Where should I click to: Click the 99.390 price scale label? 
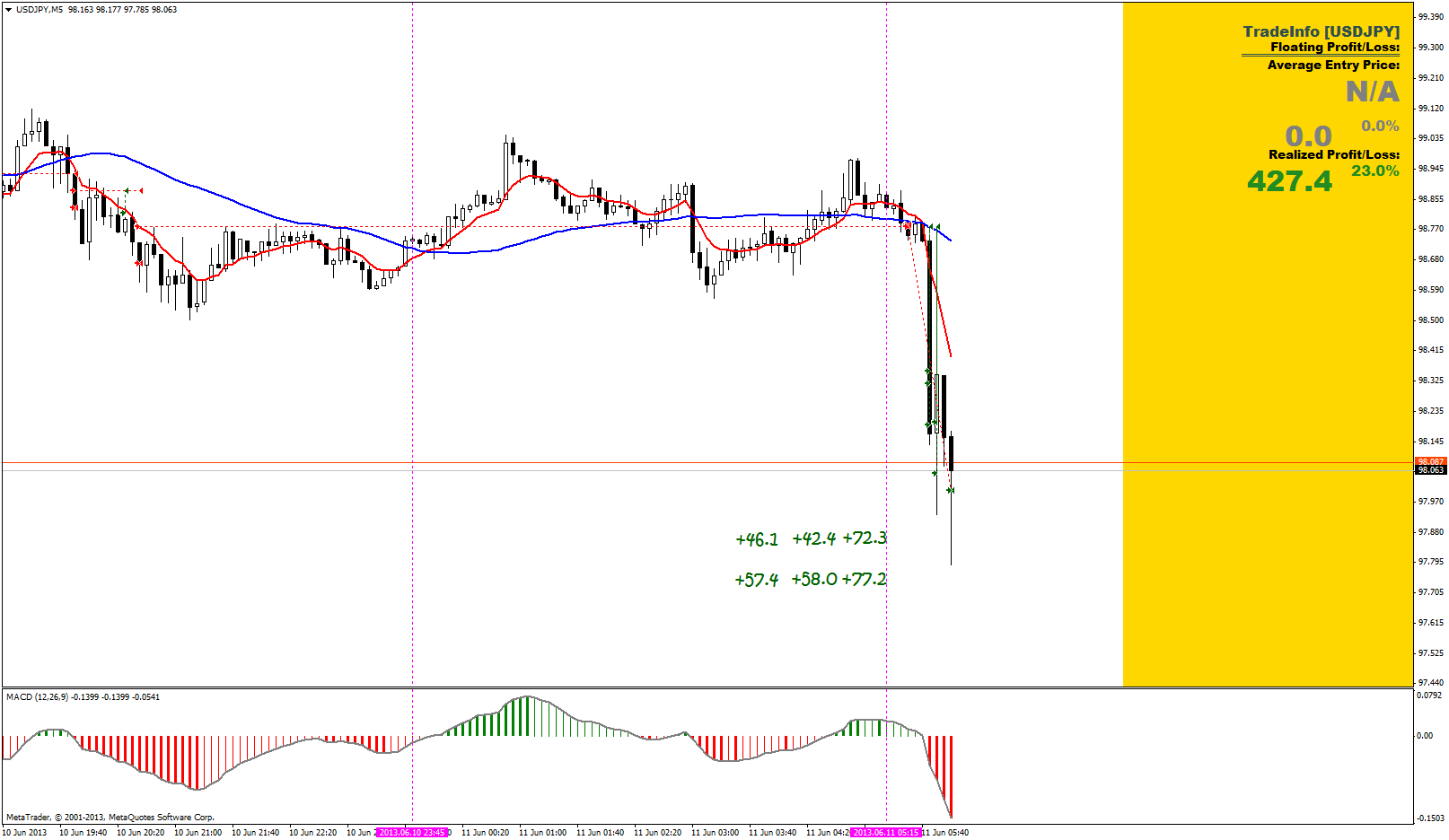coord(1431,17)
